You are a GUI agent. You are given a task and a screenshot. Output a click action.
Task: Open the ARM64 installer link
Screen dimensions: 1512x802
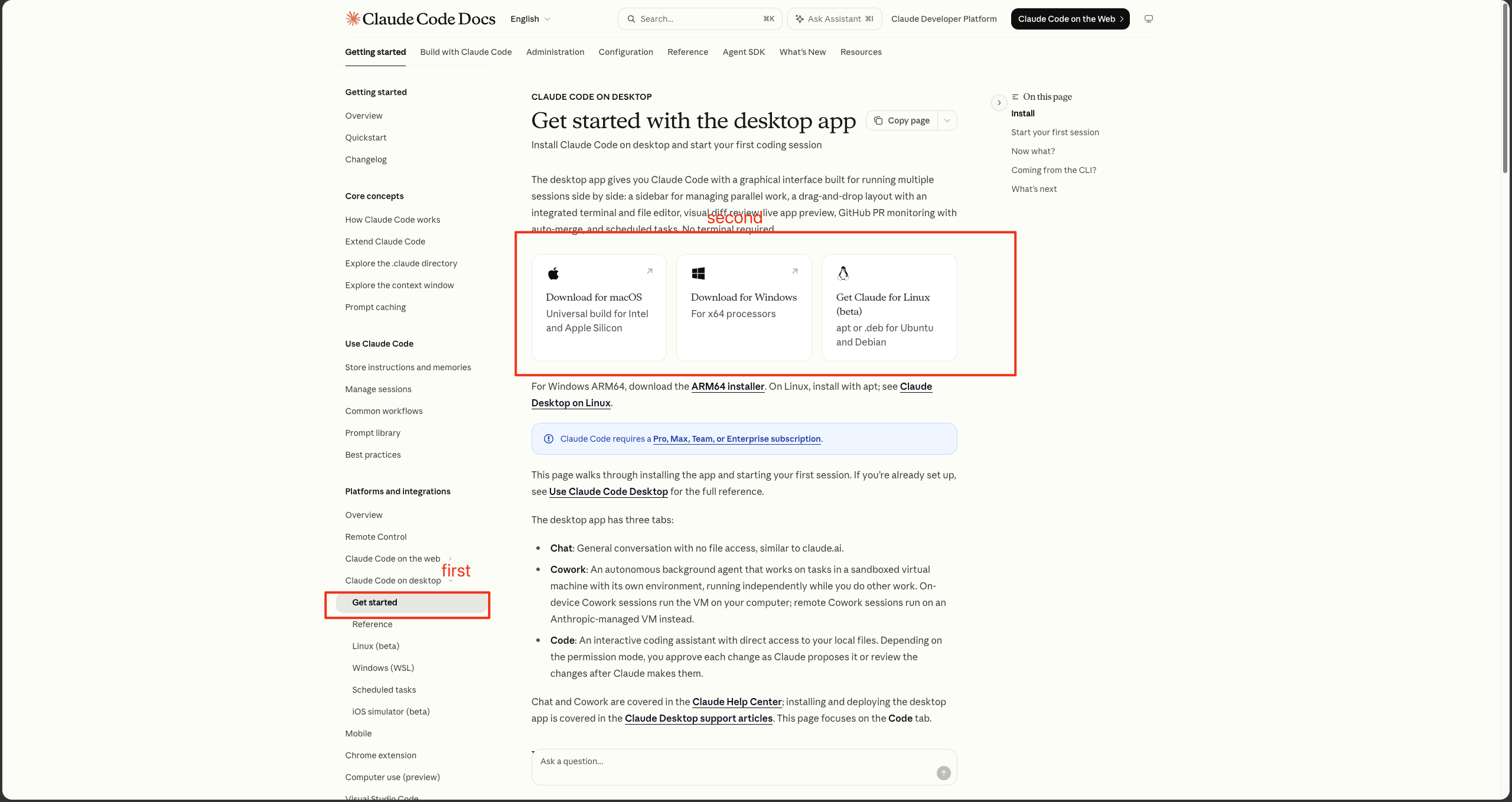[728, 386]
